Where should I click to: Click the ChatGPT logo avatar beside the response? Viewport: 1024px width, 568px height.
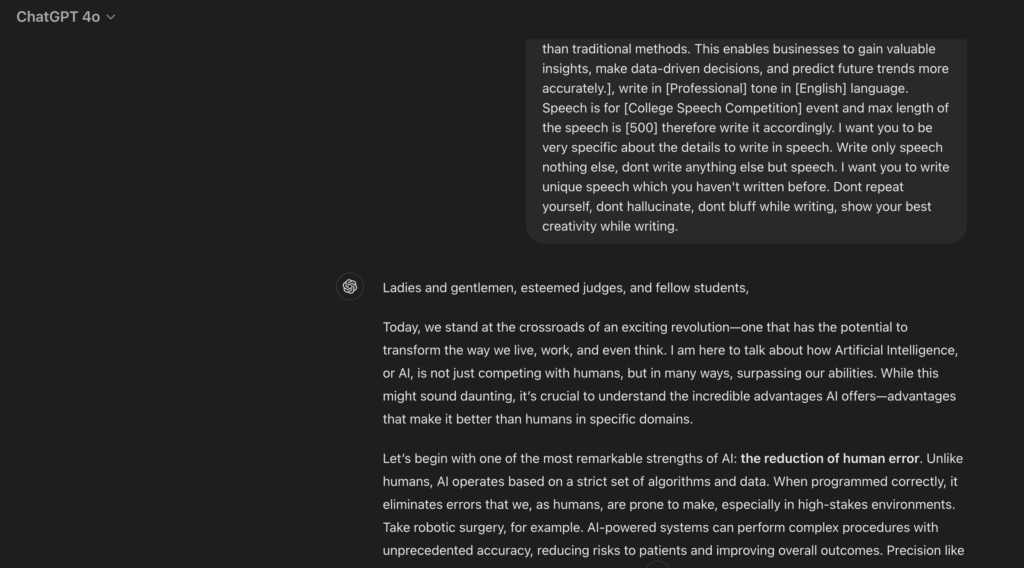(x=350, y=287)
